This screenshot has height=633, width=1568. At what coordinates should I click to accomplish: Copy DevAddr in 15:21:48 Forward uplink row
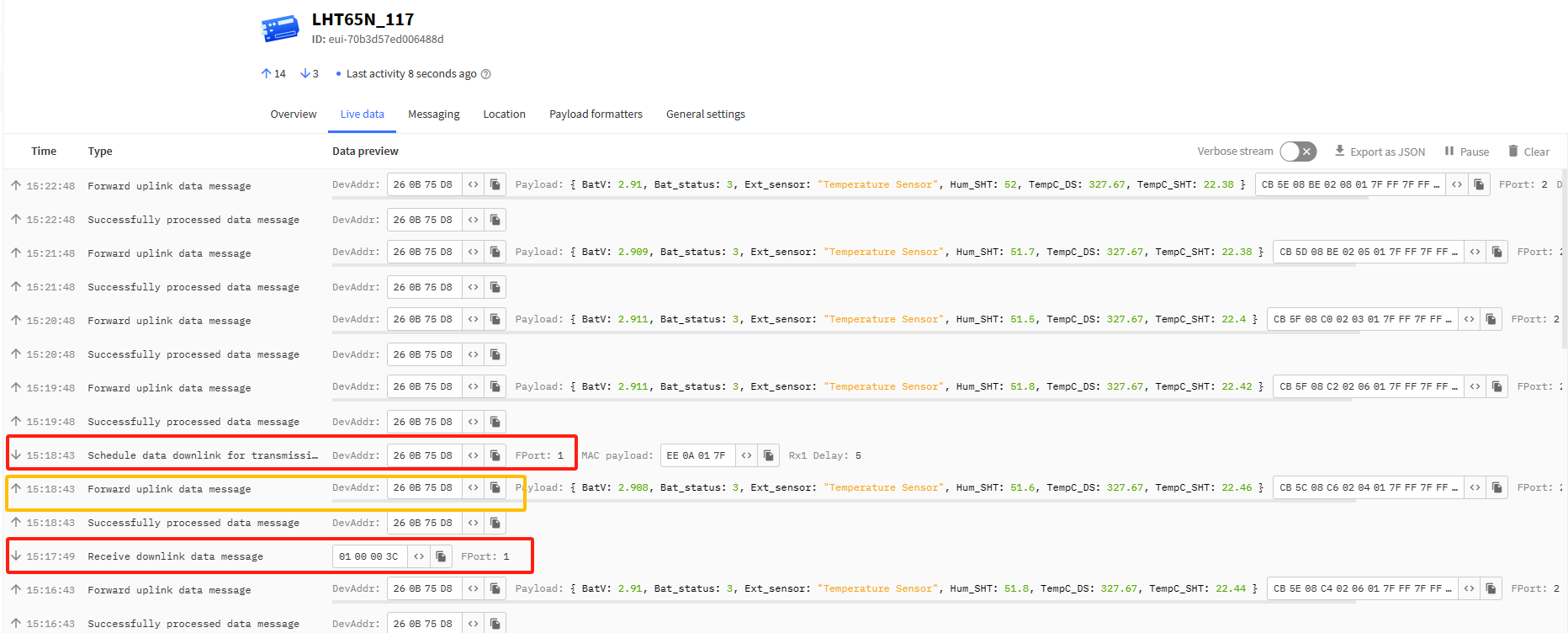click(495, 252)
